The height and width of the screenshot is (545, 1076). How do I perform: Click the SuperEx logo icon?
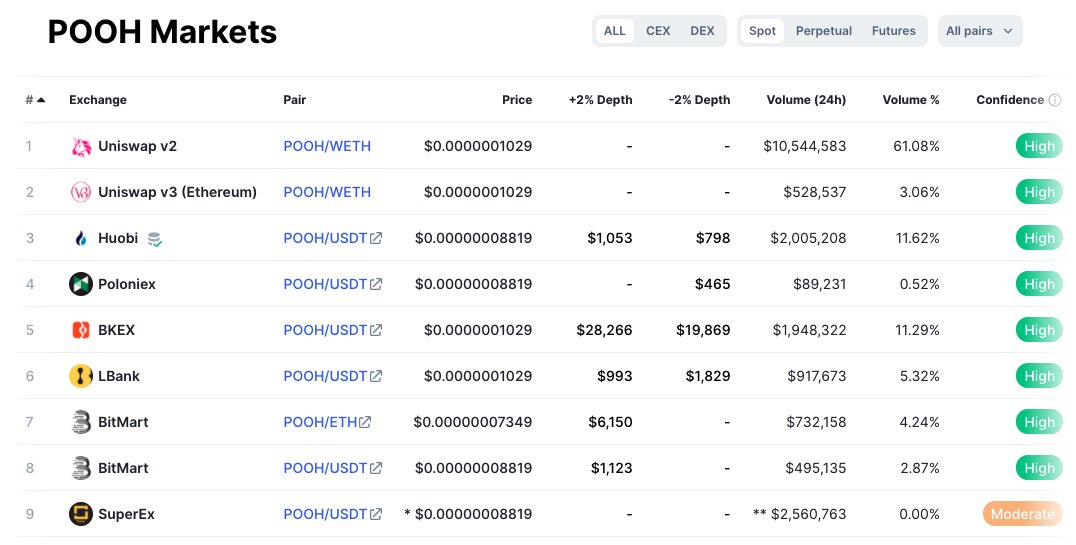point(81,514)
